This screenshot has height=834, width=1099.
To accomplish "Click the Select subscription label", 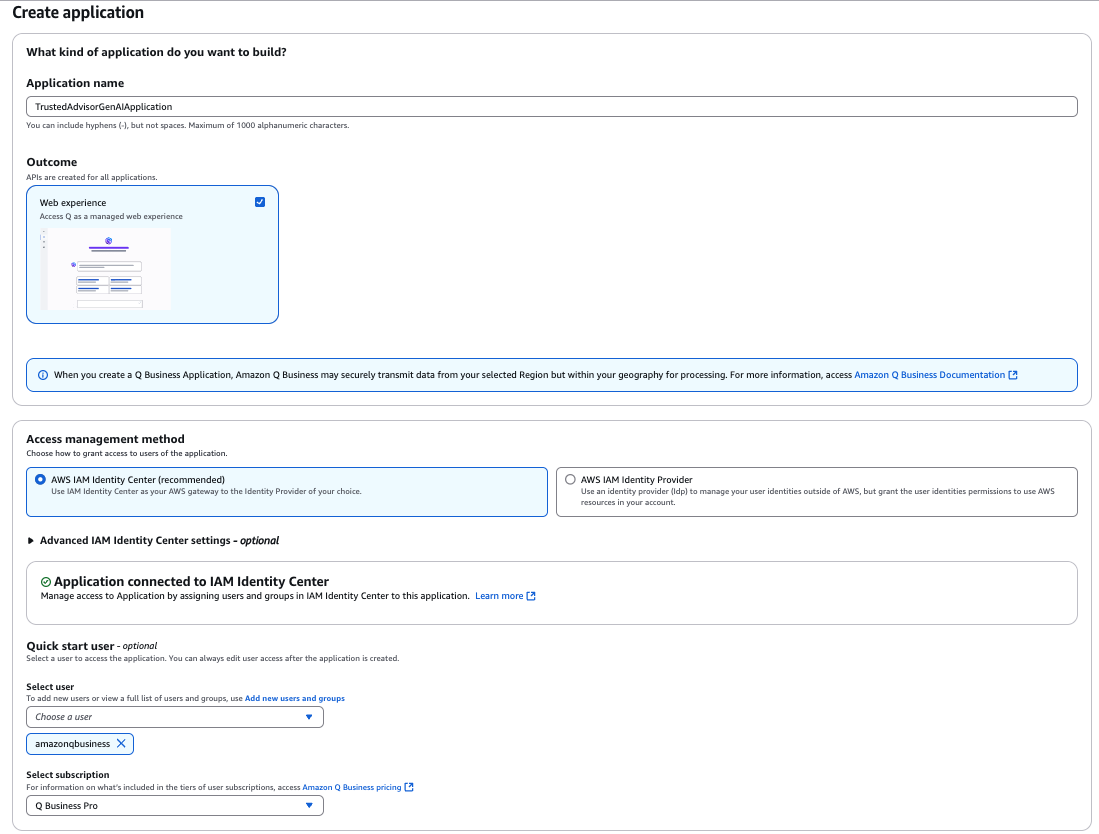I will (67, 774).
